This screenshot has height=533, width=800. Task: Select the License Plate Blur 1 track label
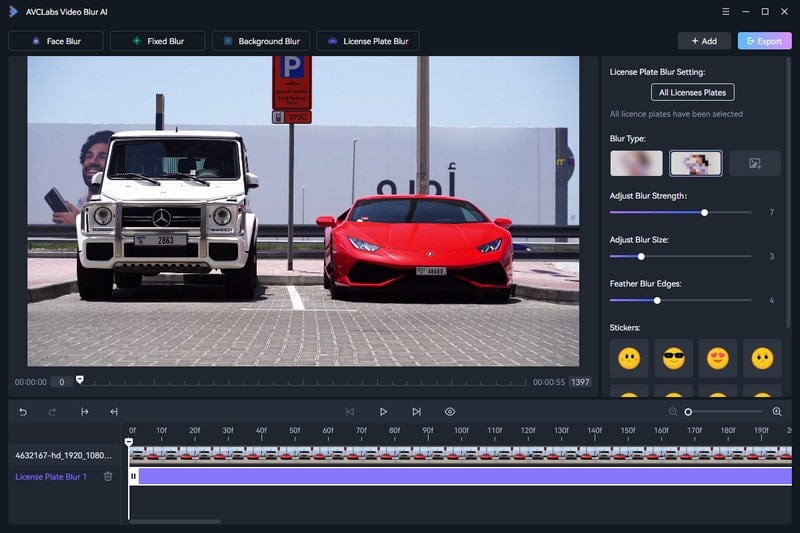point(51,476)
